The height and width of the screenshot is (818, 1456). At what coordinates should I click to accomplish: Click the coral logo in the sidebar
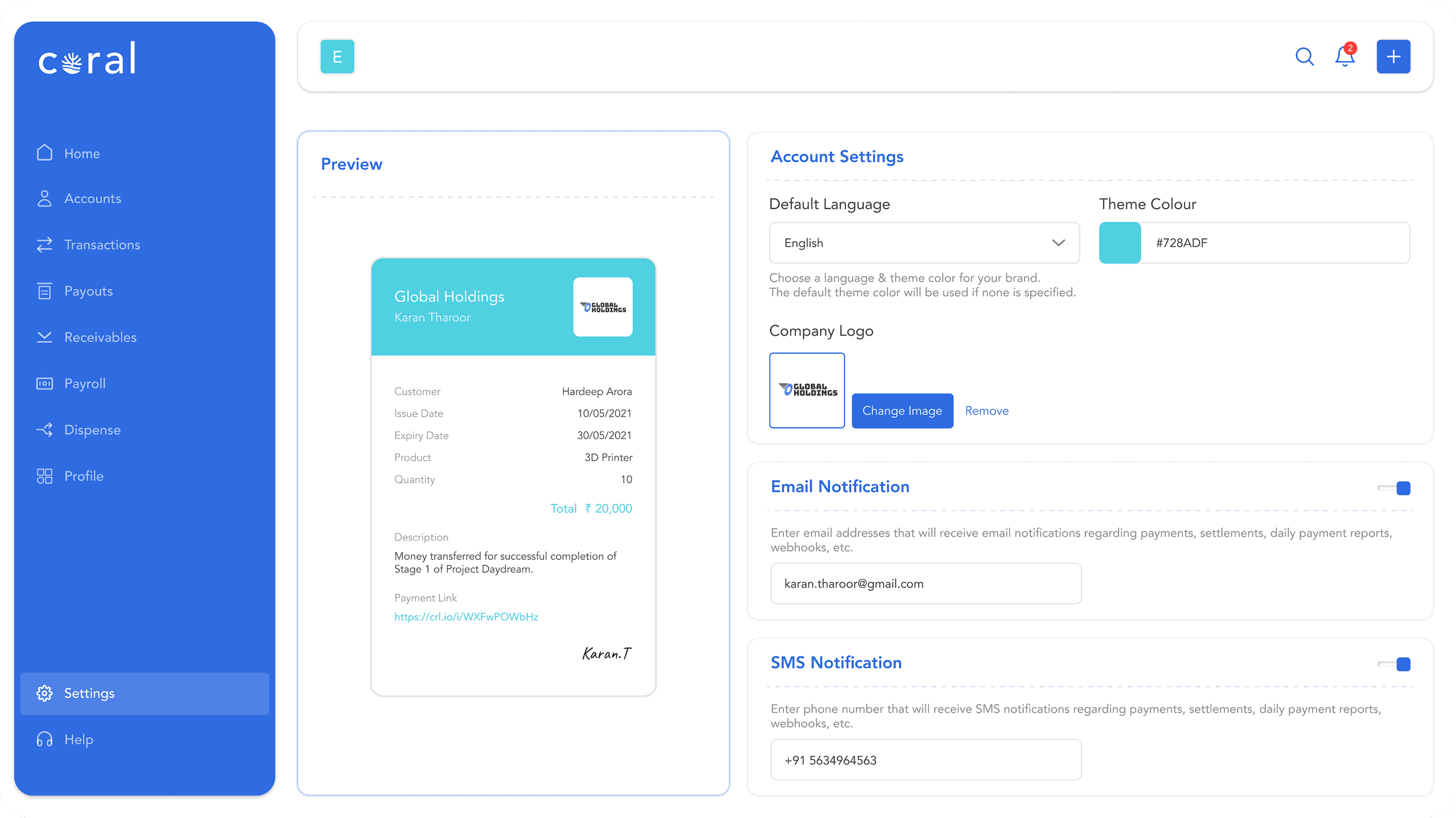87,59
